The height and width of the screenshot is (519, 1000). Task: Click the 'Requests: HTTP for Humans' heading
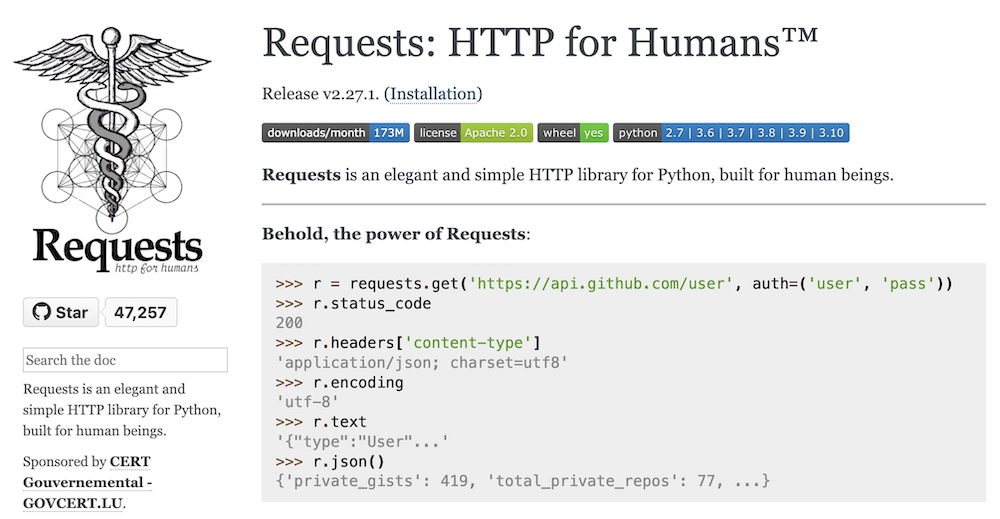(x=540, y=44)
